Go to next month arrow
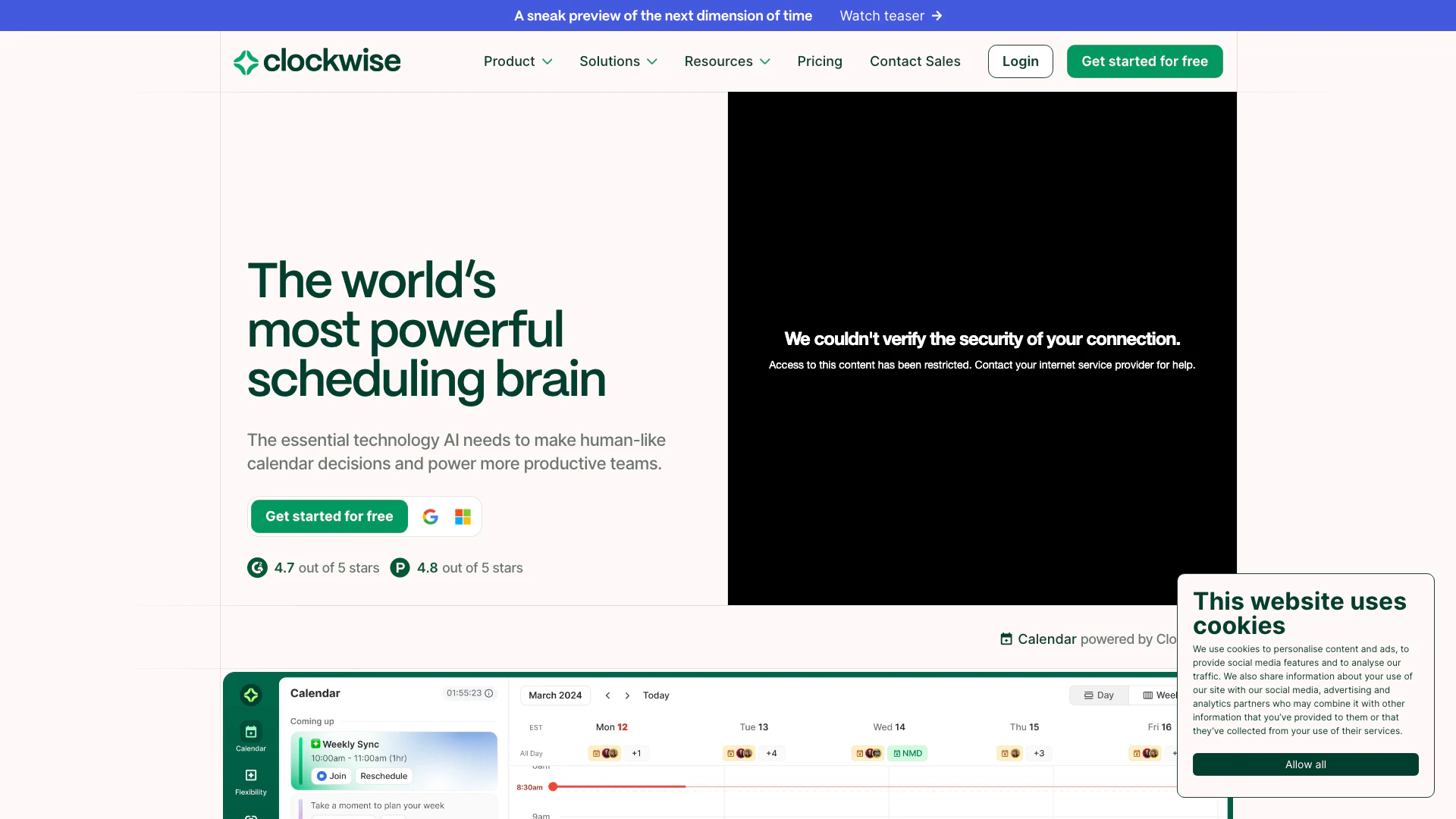1456x819 pixels. tap(627, 695)
